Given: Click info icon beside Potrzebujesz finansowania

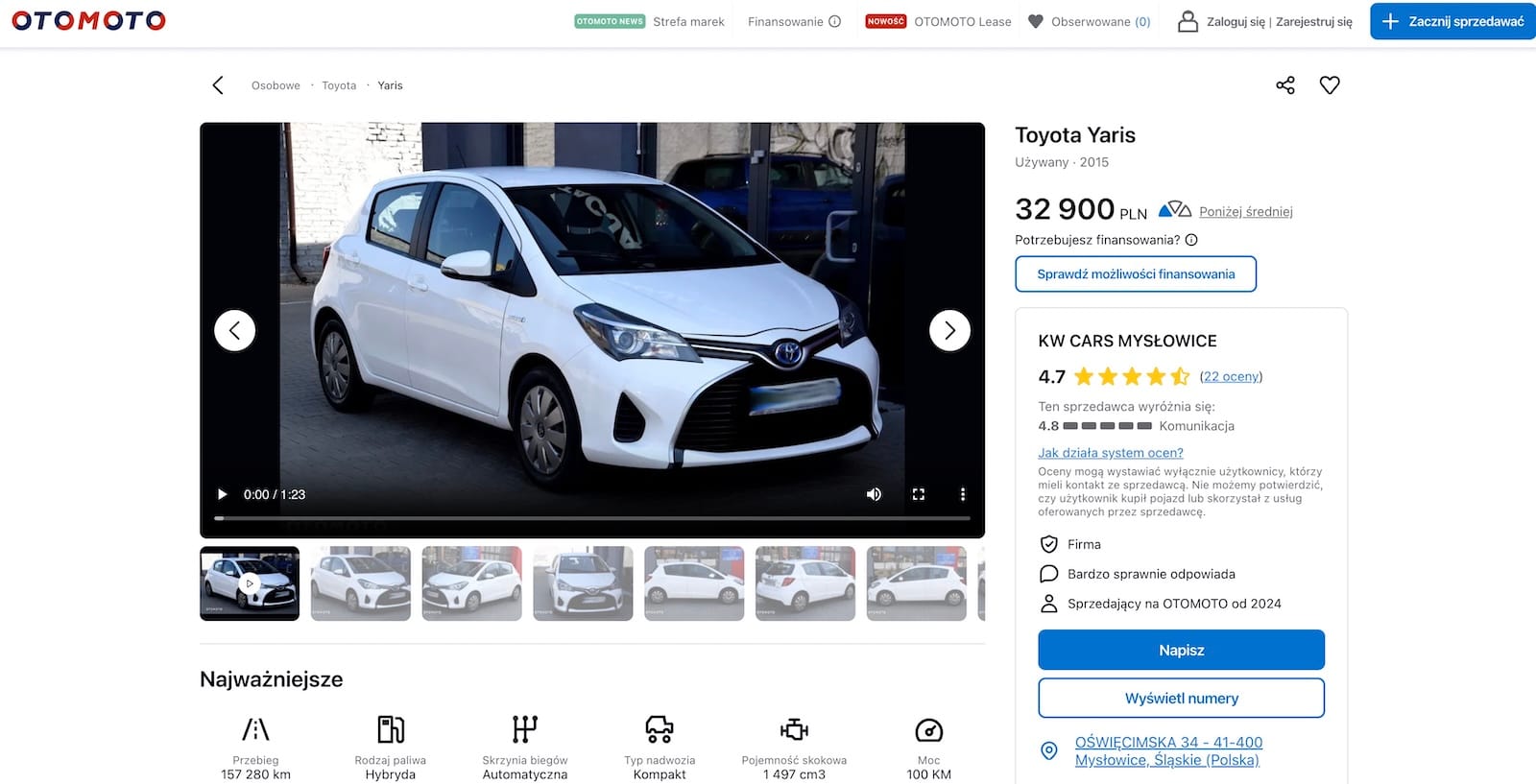Looking at the screenshot, I should pos(1191,240).
